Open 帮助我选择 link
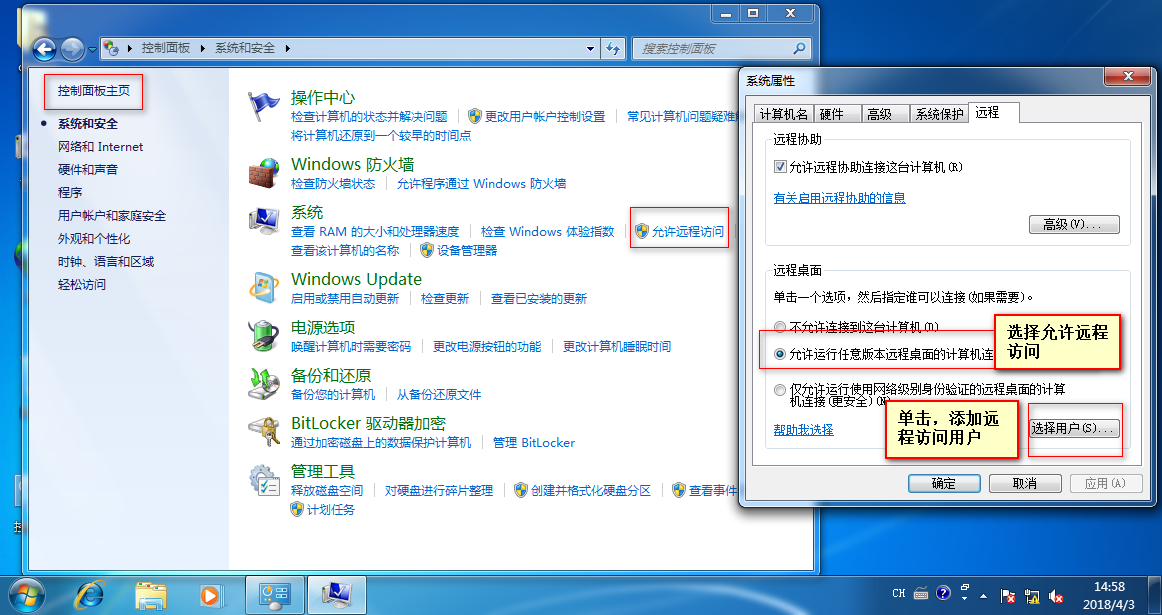The image size is (1162, 615). (803, 430)
